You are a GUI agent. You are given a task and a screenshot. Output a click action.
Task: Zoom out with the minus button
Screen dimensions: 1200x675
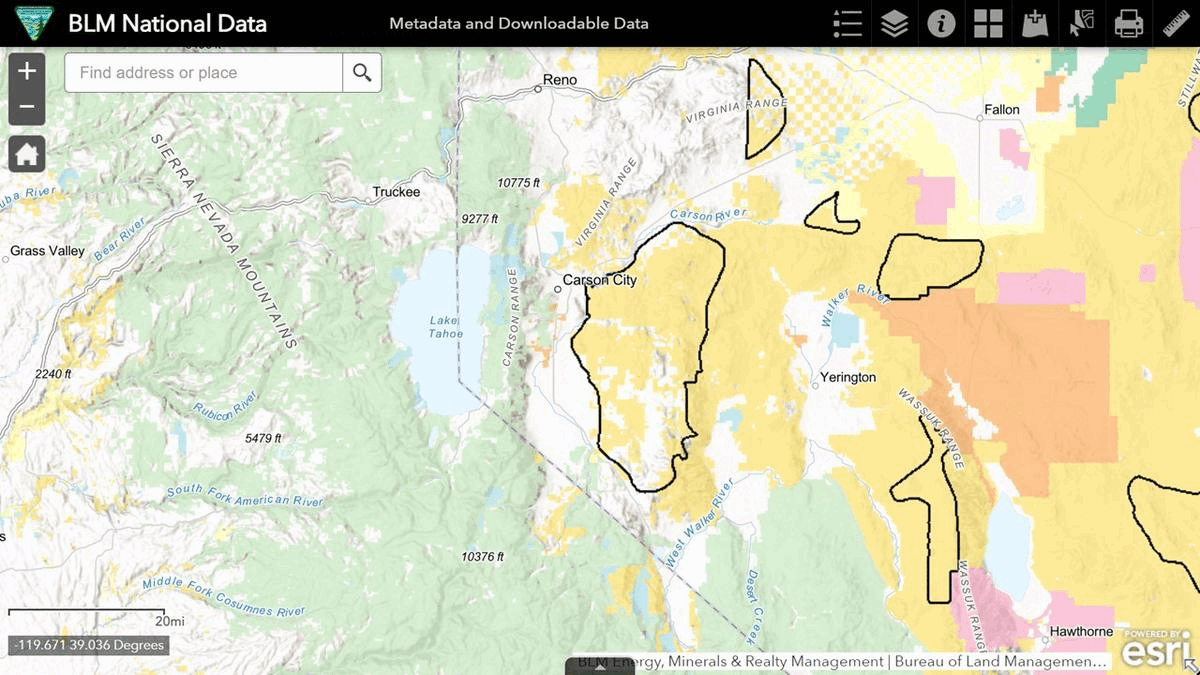(27, 107)
